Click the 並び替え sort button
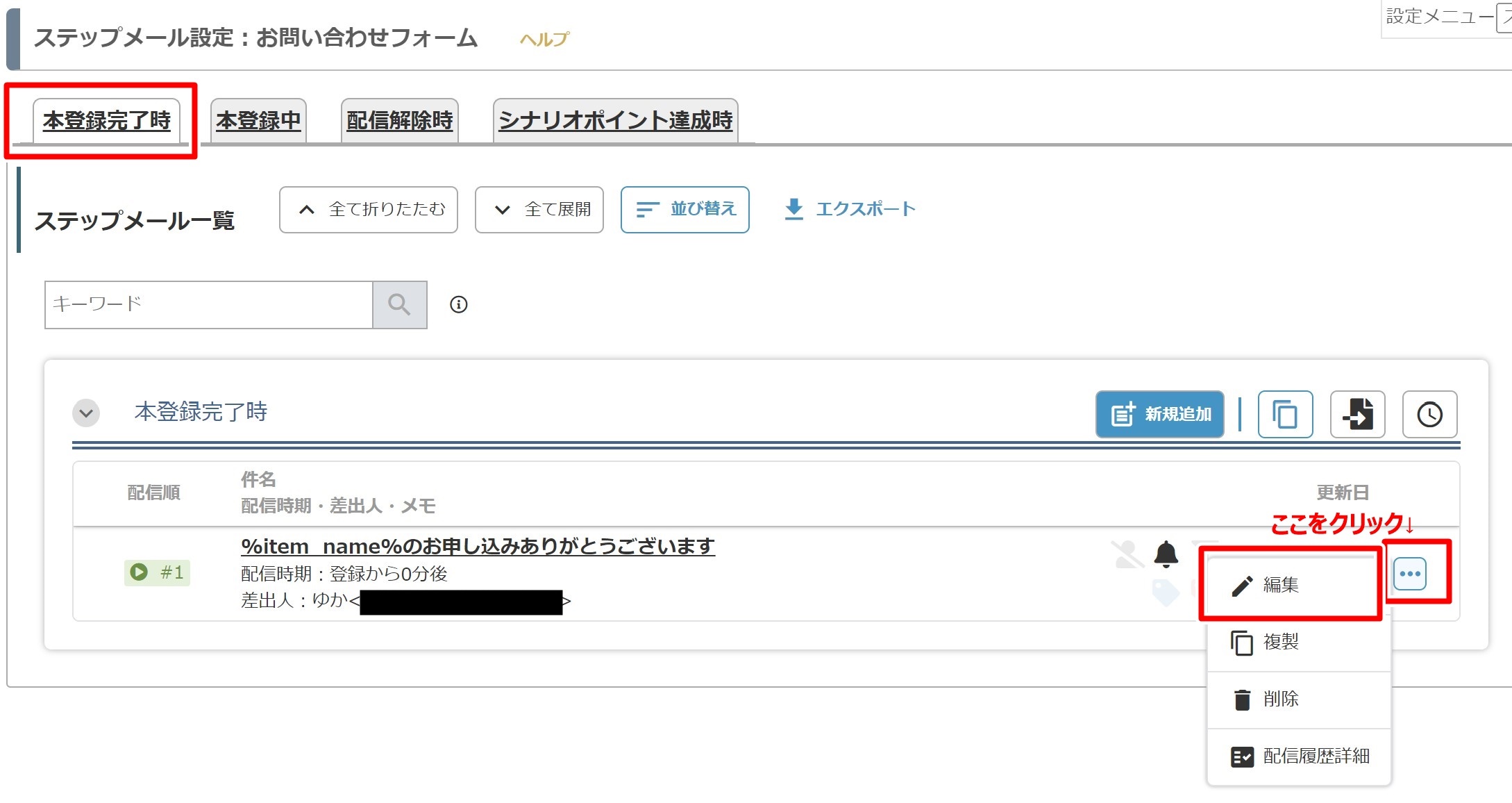1512x803 pixels. [x=684, y=209]
